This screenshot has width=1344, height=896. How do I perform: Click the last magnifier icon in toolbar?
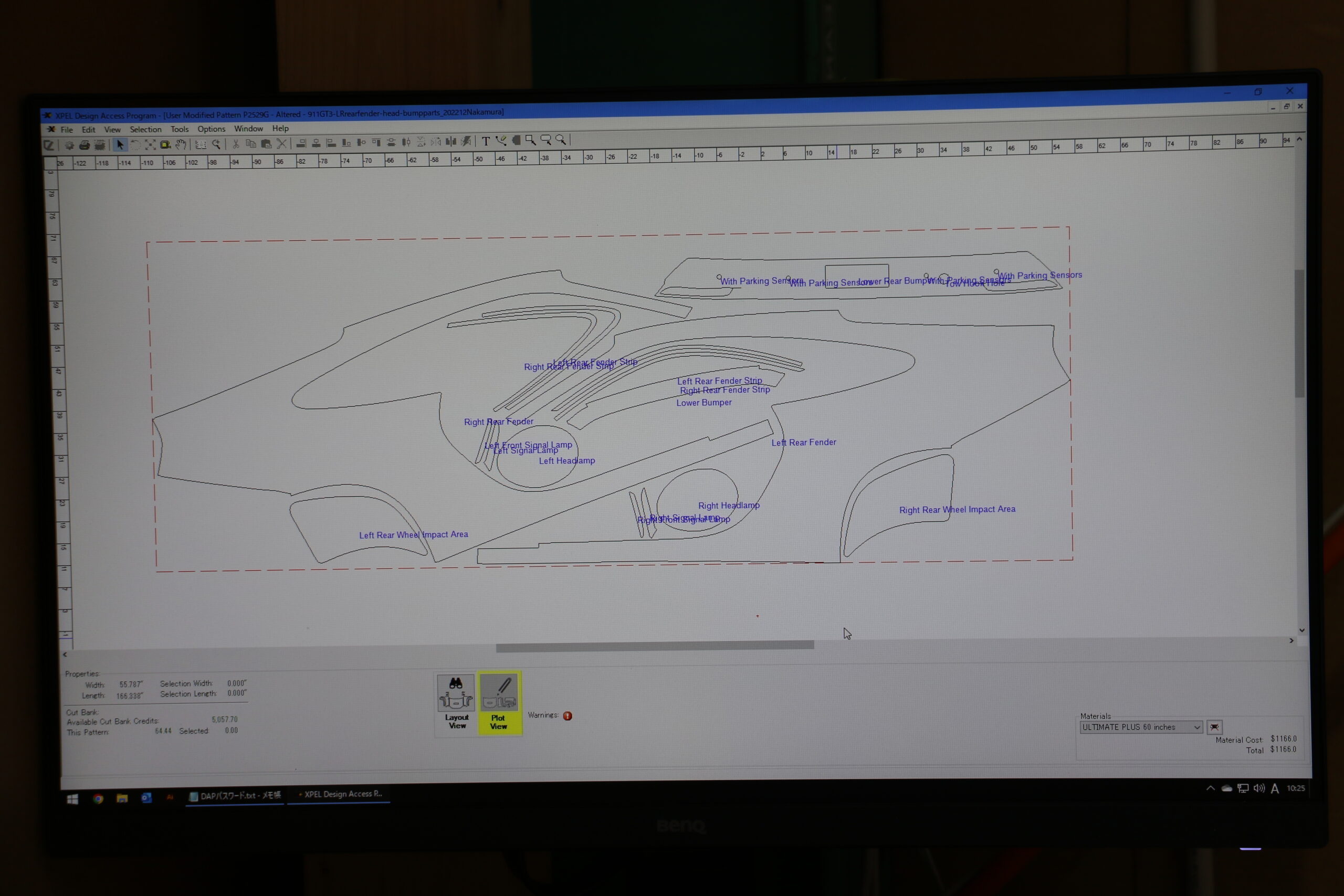(x=561, y=140)
